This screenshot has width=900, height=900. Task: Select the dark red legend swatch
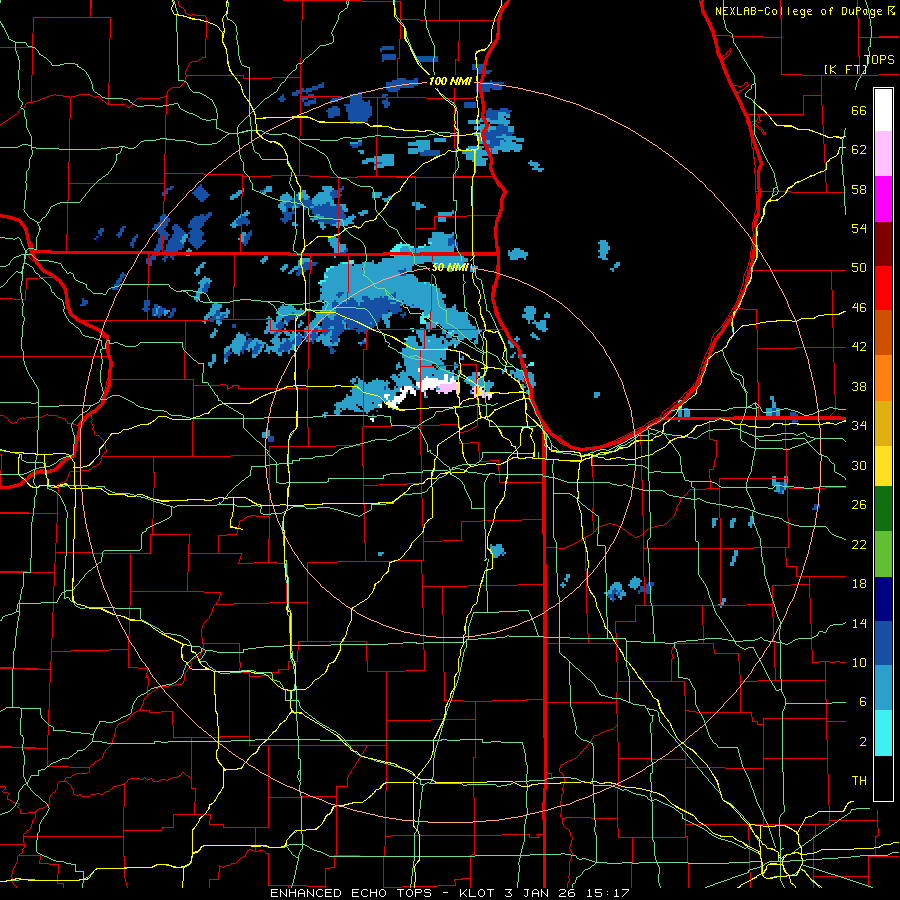point(883,243)
